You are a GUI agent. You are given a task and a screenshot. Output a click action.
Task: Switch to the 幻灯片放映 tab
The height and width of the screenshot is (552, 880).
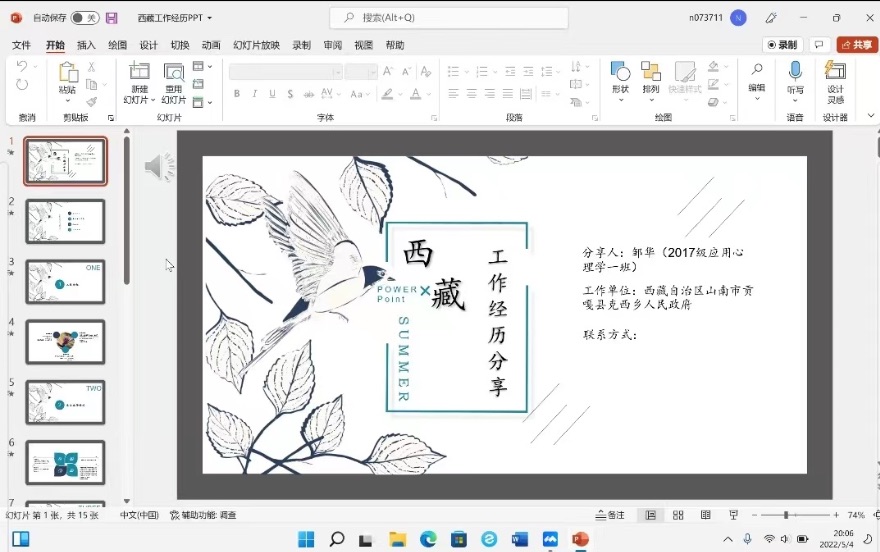coord(257,45)
